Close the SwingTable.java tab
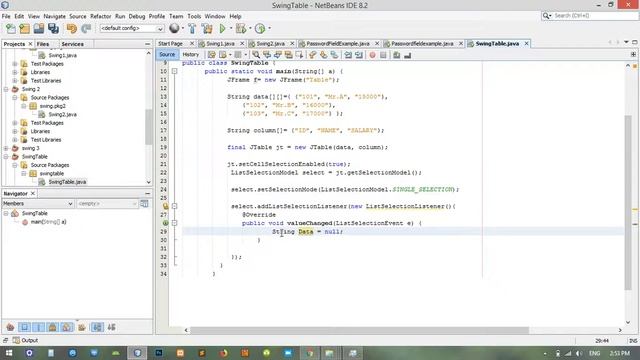 click(x=527, y=43)
